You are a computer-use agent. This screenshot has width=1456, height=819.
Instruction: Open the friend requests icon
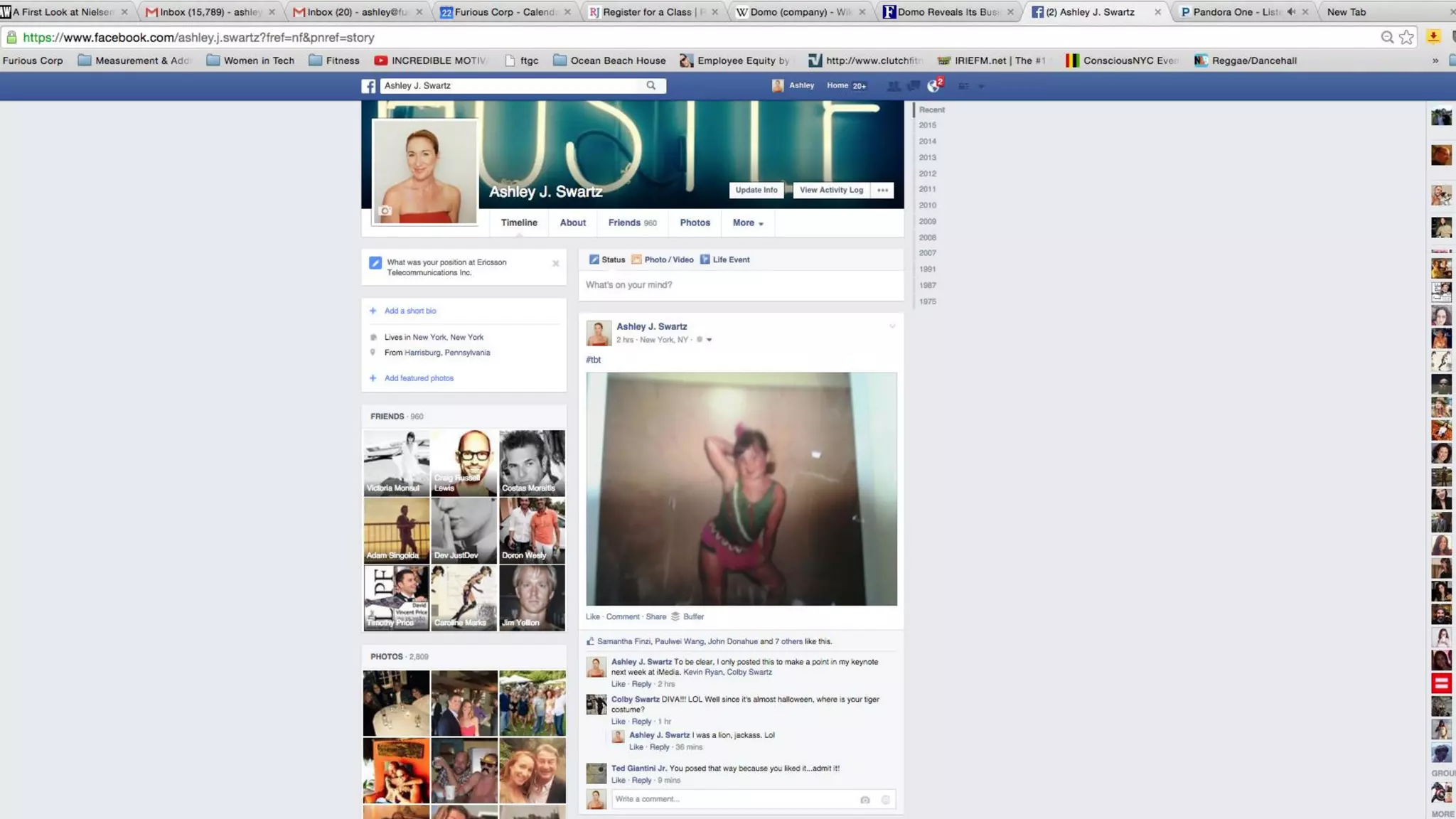click(x=894, y=86)
